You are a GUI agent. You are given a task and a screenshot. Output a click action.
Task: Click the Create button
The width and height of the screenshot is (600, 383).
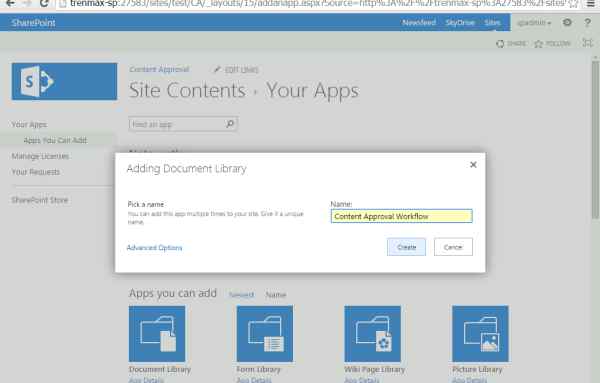point(406,247)
